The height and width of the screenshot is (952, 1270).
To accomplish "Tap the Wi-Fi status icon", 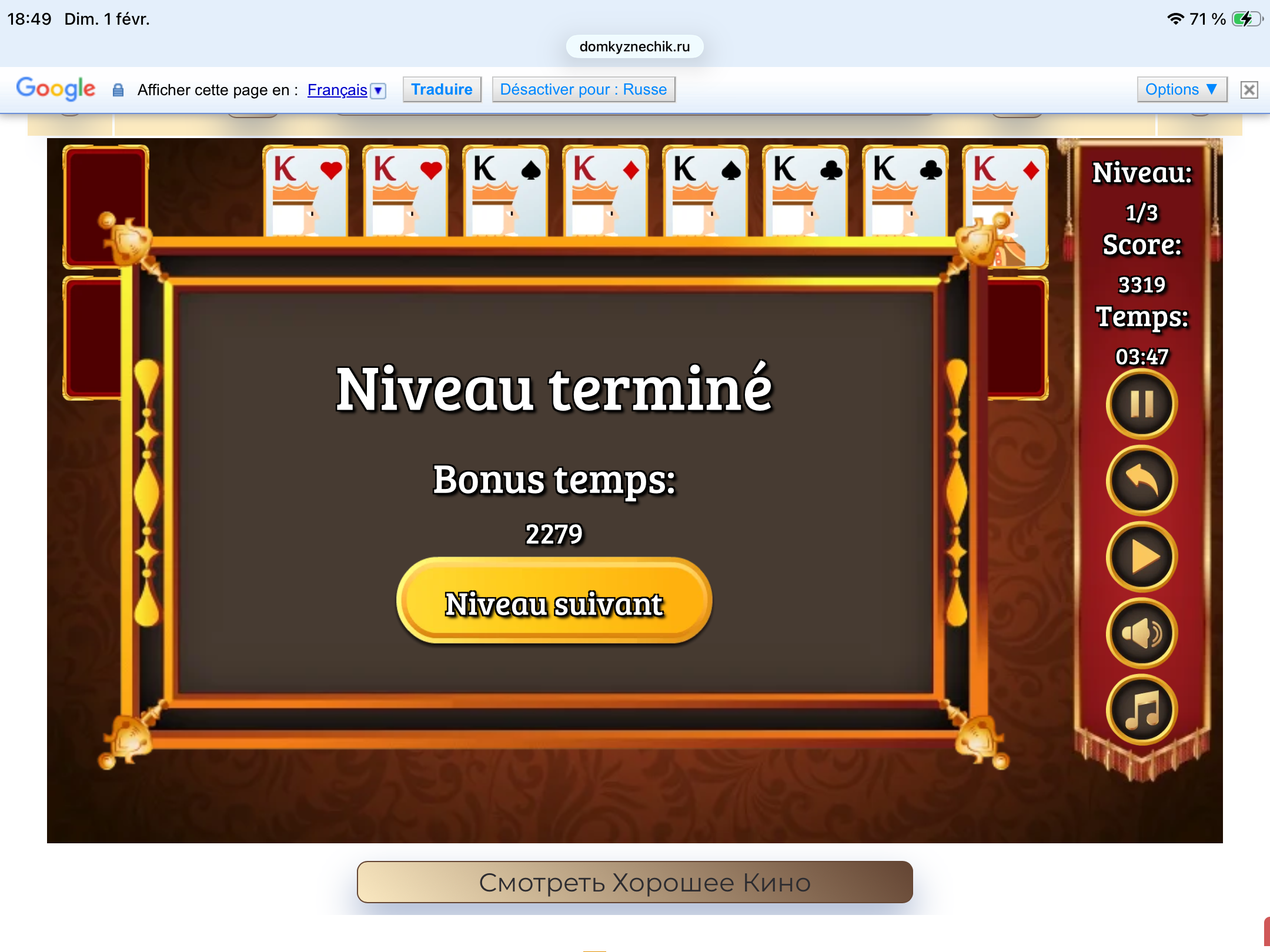I will tap(1175, 19).
